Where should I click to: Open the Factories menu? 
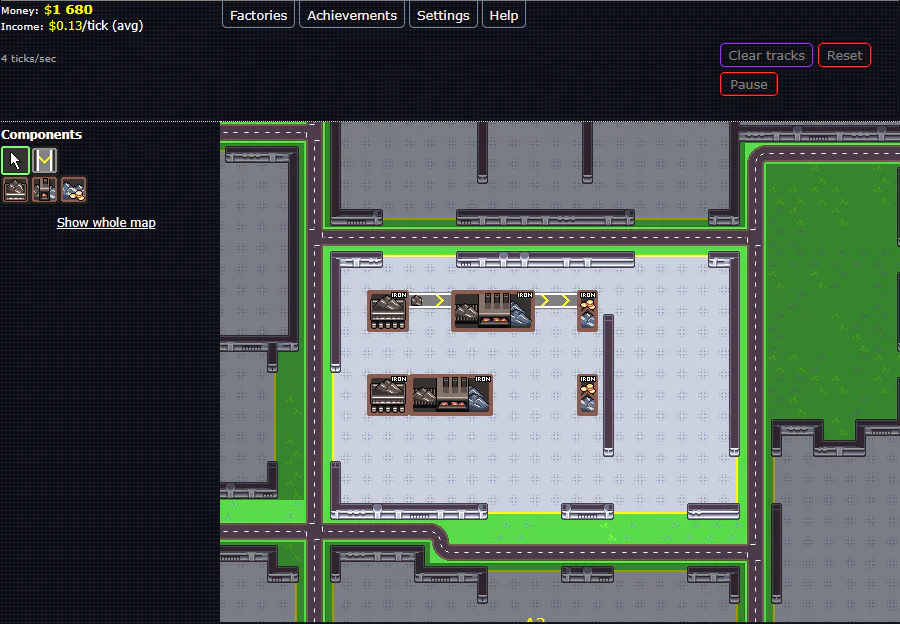pyautogui.click(x=258, y=15)
